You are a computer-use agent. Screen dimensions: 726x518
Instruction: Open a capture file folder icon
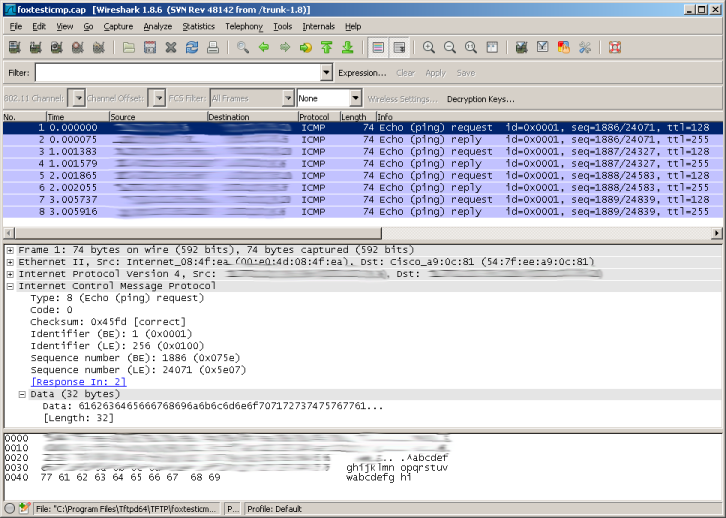pos(129,47)
